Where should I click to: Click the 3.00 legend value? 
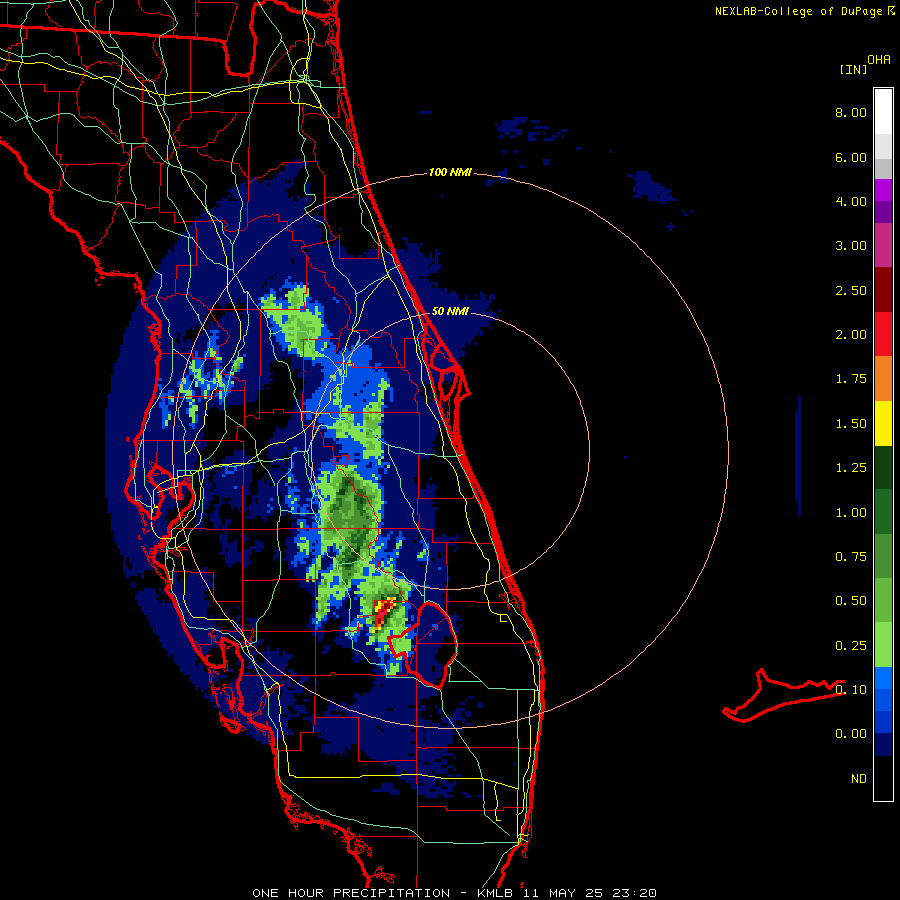[x=851, y=246]
